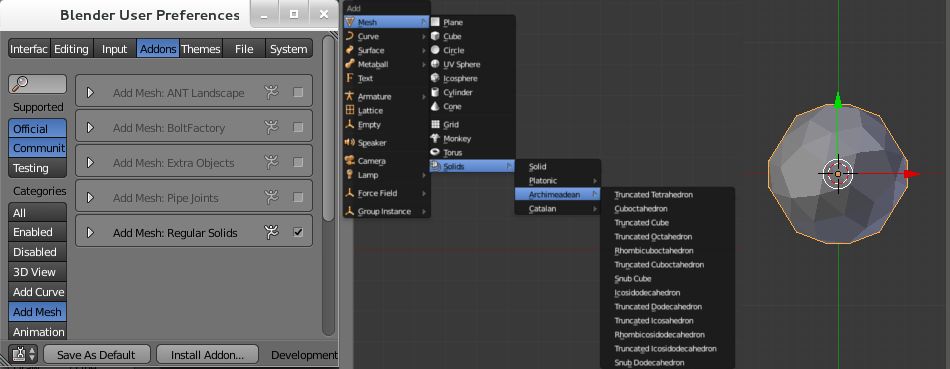Screen dimensions: 950x369
Task: Click the magnifier search icon in Addons
Action: (x=20, y=84)
